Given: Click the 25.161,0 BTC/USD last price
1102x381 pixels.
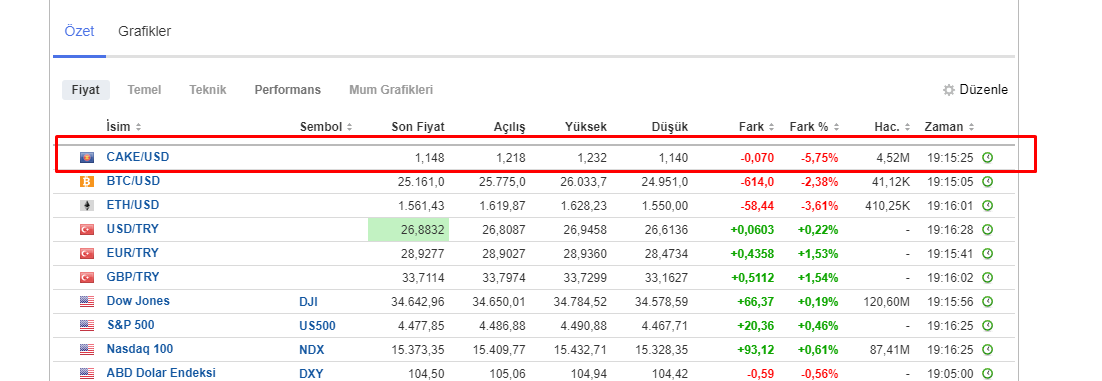Looking at the screenshot, I should (421, 181).
